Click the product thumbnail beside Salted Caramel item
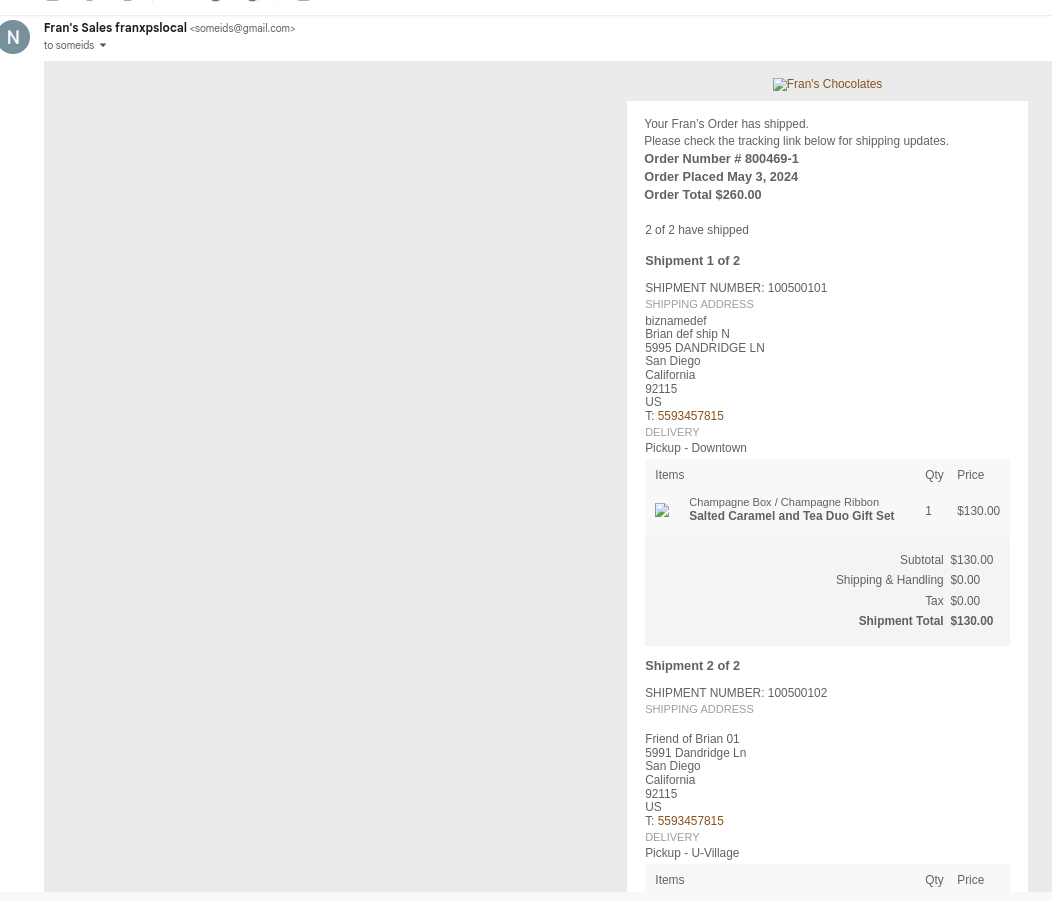This screenshot has height=901, width=1052. pos(662,510)
